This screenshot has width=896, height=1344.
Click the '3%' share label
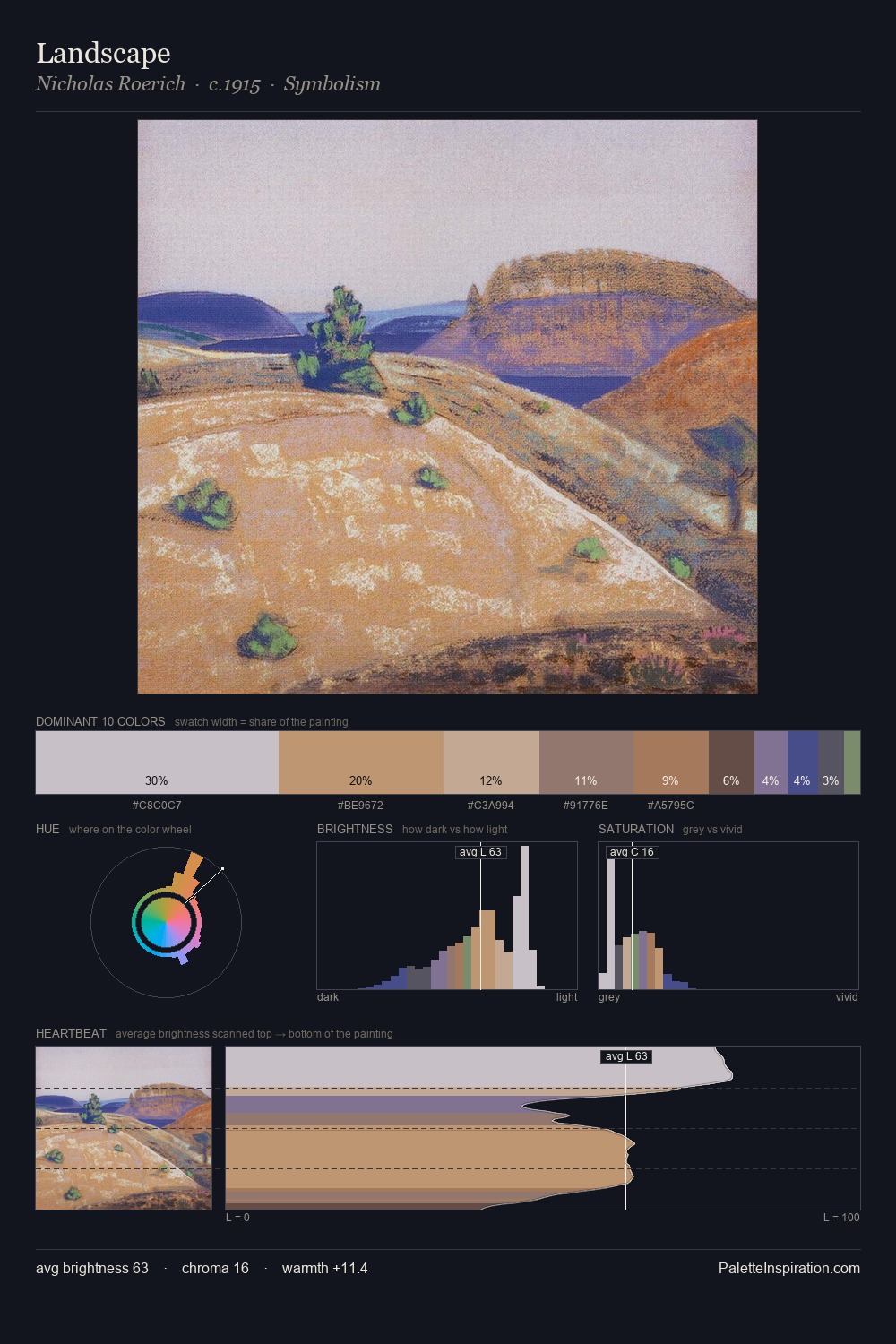(831, 780)
